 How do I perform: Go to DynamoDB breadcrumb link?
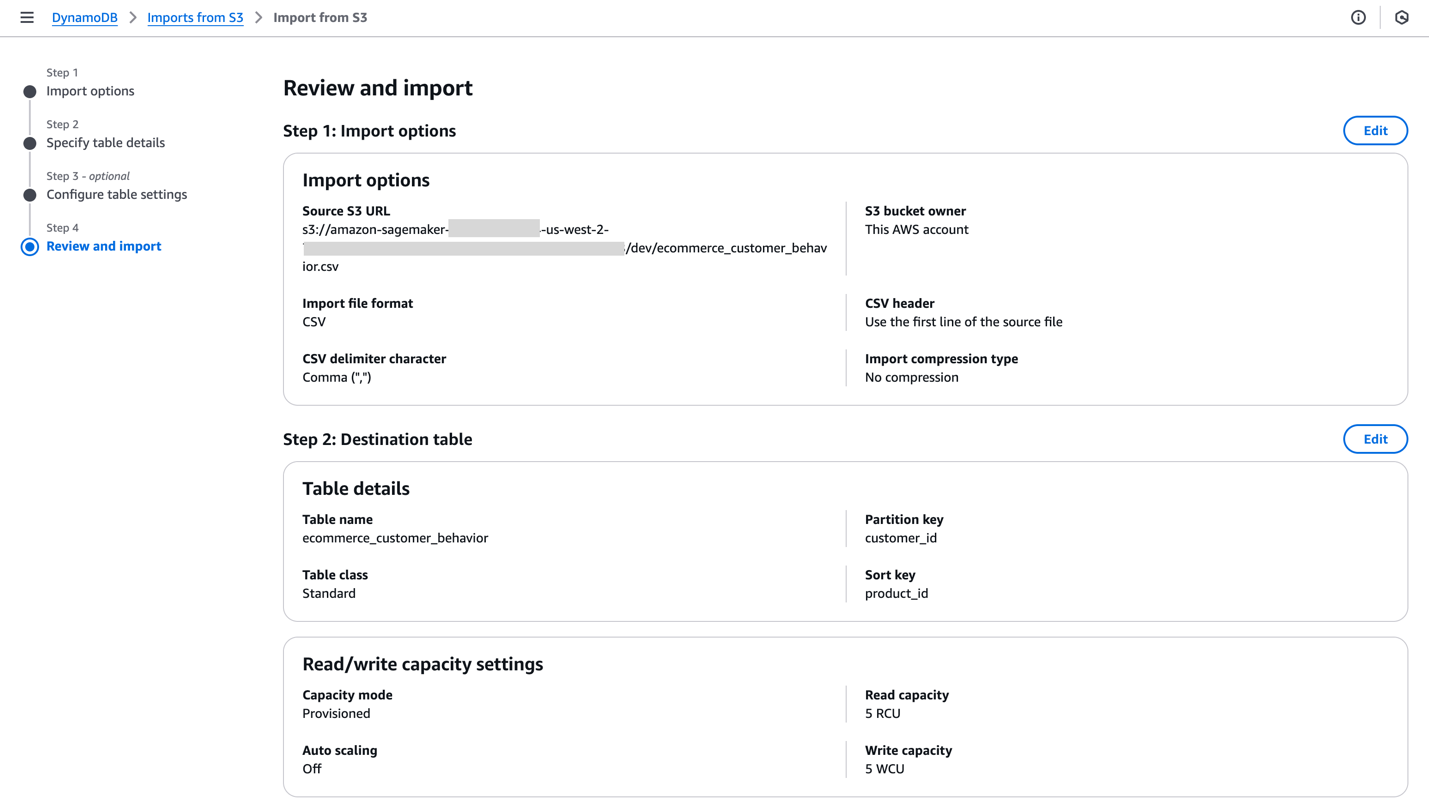(x=85, y=18)
